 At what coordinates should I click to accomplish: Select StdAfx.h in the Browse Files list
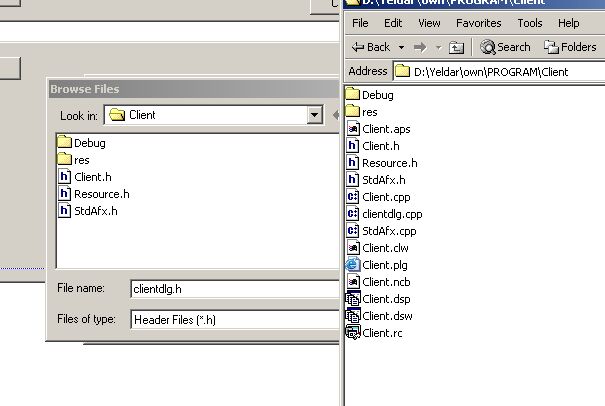tap(95, 211)
